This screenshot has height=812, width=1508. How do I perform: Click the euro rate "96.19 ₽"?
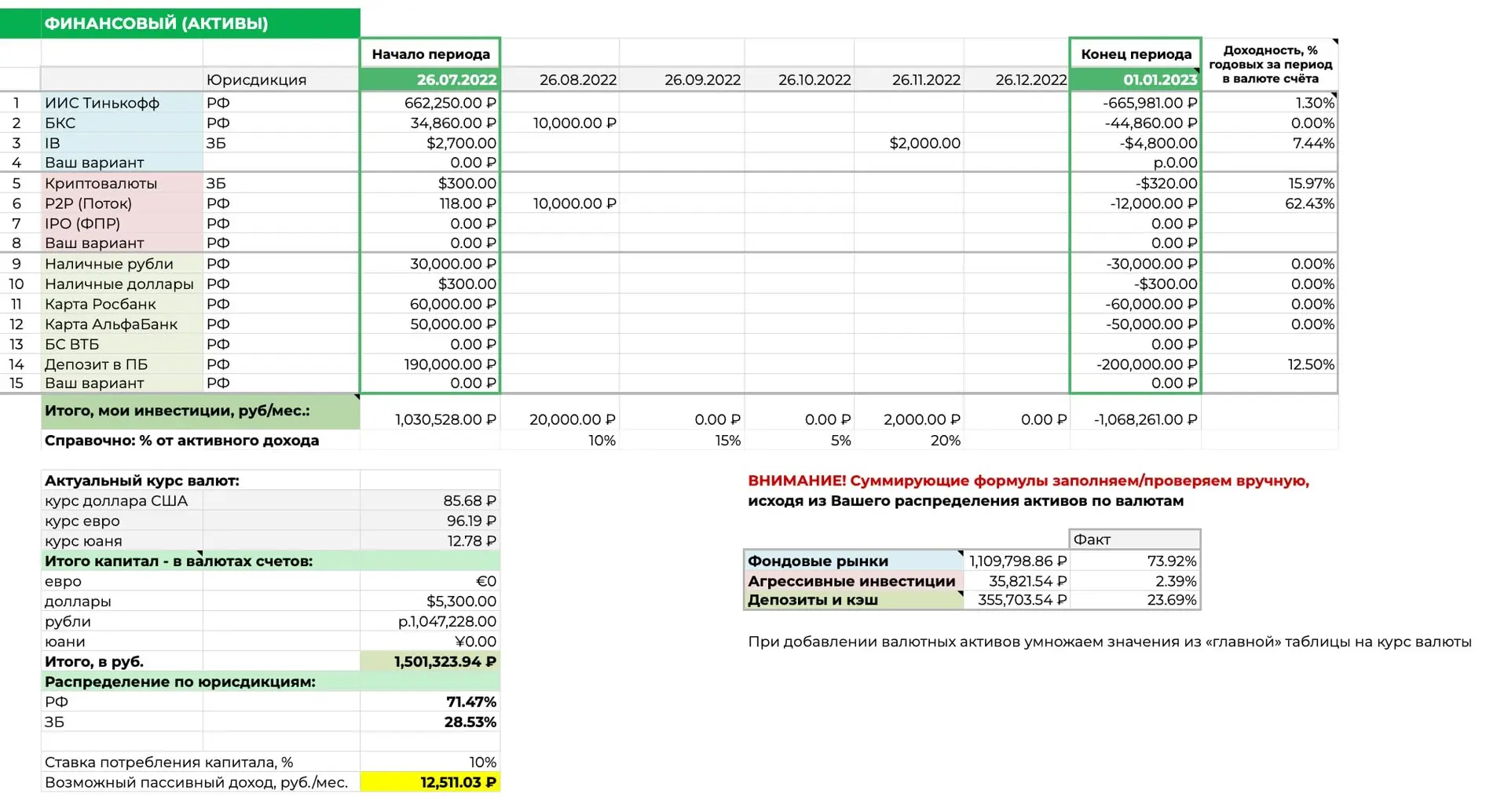pyautogui.click(x=430, y=521)
